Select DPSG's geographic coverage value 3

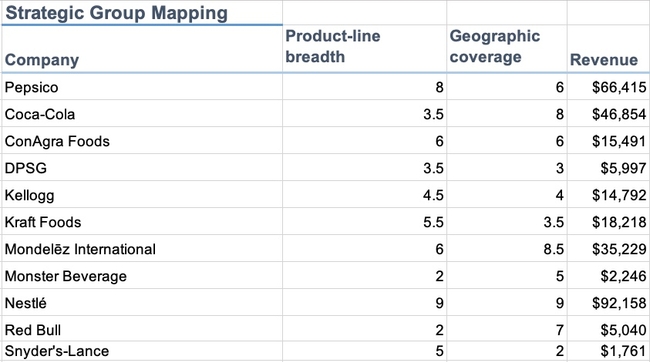click(x=507, y=168)
